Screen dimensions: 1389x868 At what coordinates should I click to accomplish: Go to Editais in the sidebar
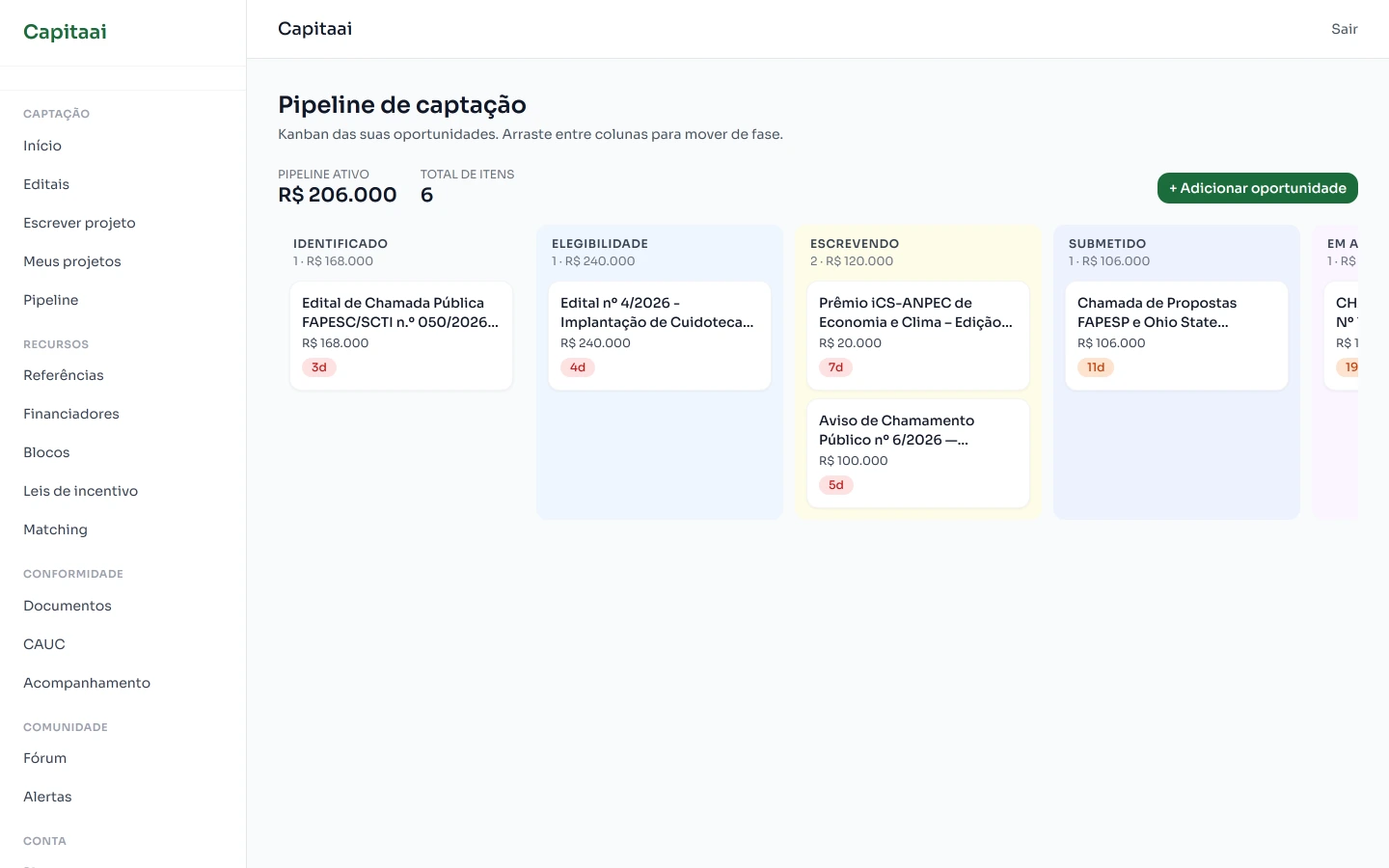click(46, 184)
